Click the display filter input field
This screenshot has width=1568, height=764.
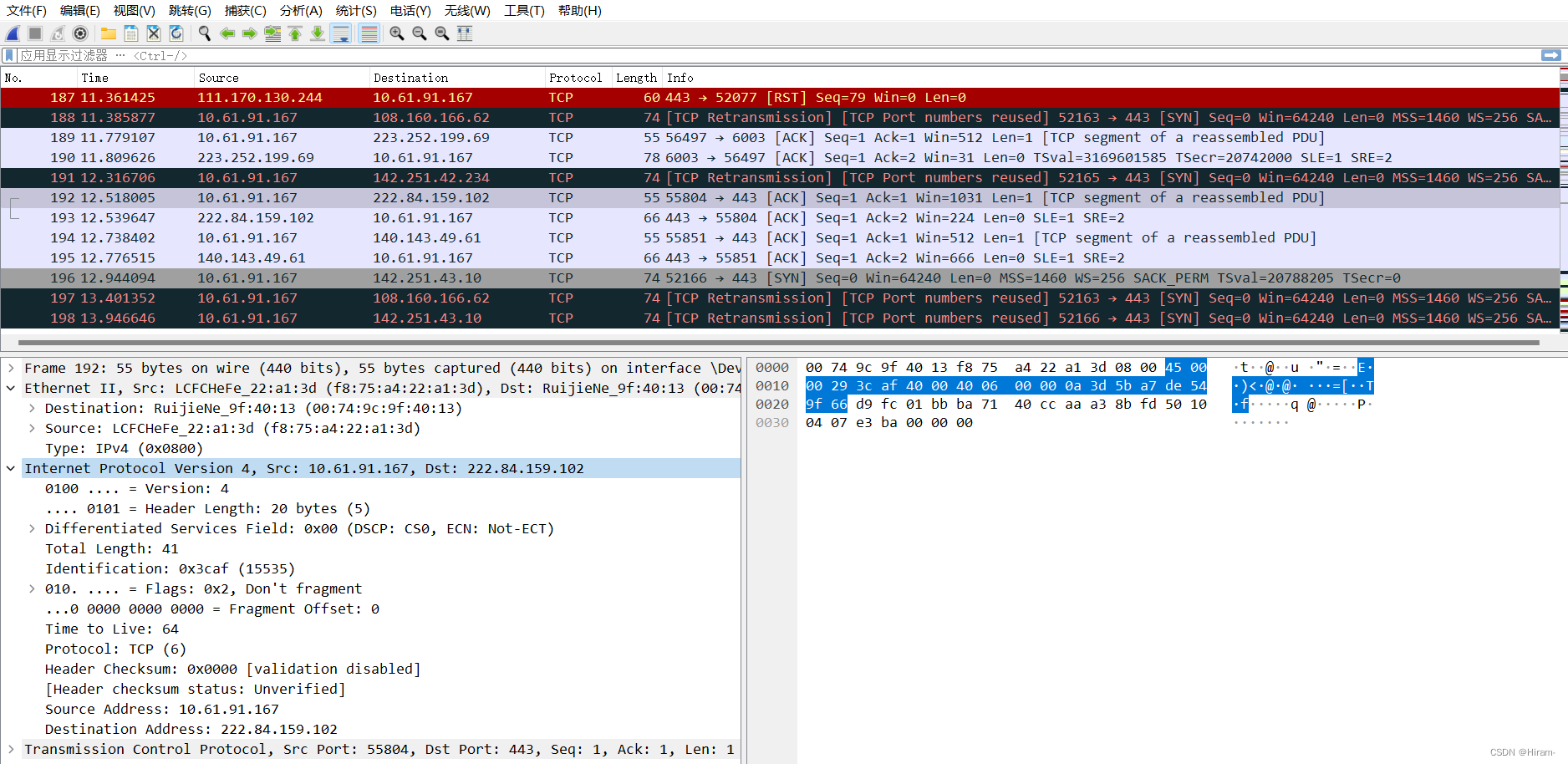[777, 55]
